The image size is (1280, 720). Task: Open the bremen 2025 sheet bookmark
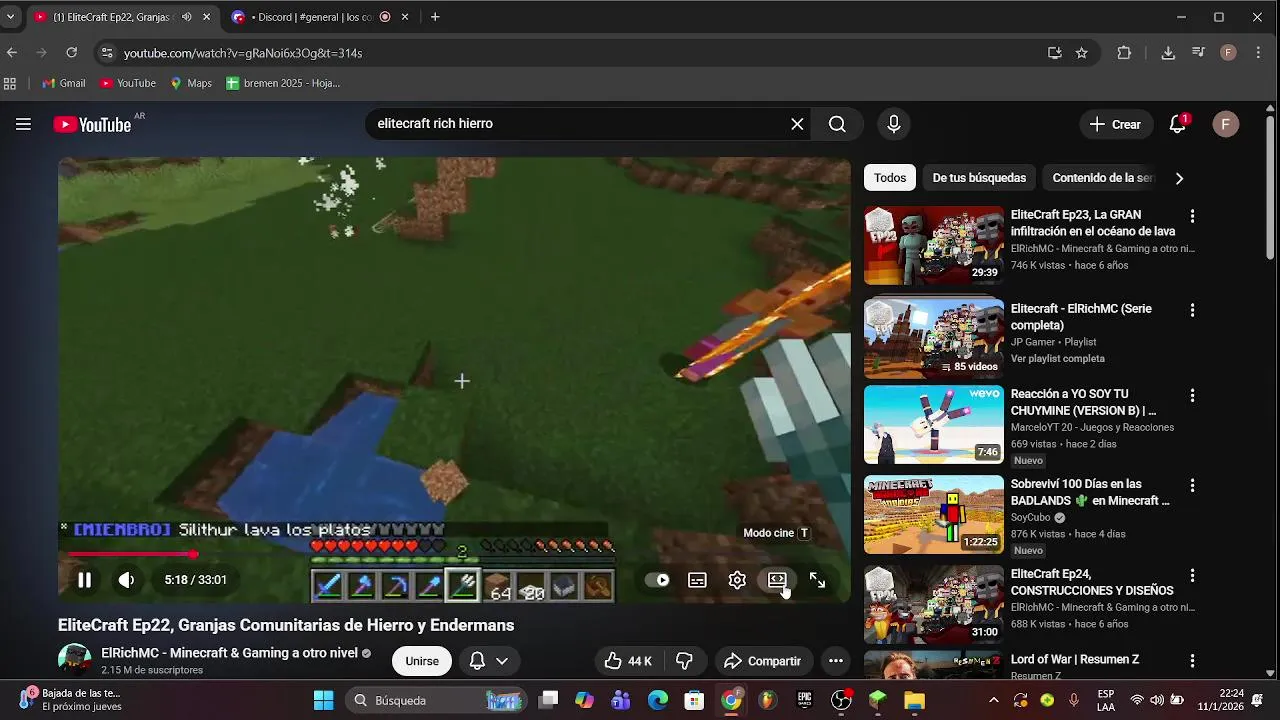tap(283, 83)
